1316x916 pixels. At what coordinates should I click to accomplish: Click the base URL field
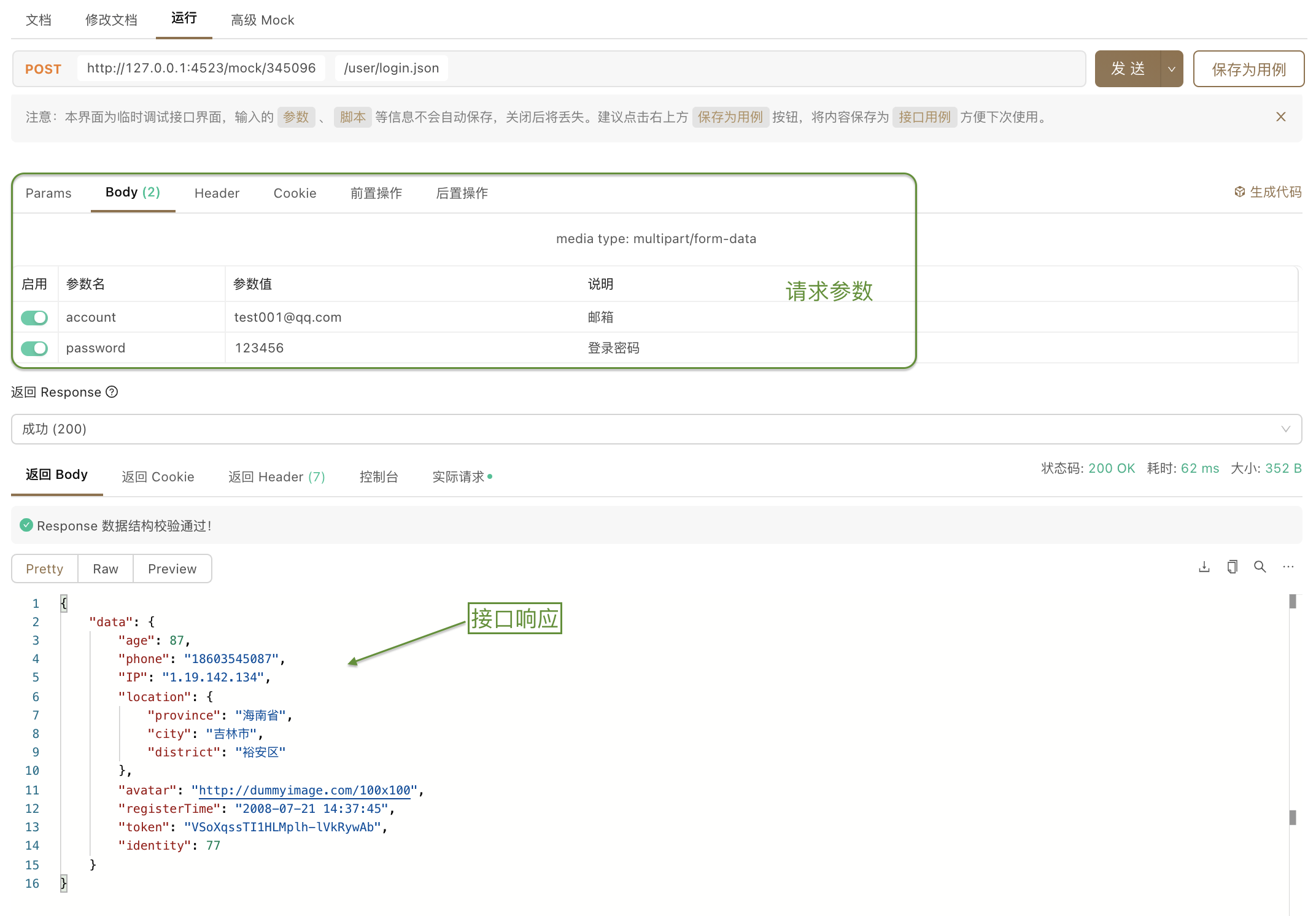(201, 68)
